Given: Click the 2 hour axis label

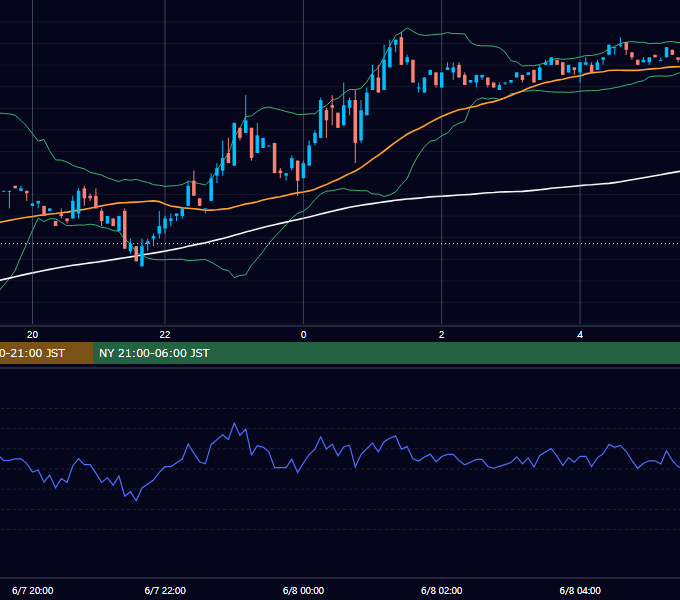Looking at the screenshot, I should [441, 335].
